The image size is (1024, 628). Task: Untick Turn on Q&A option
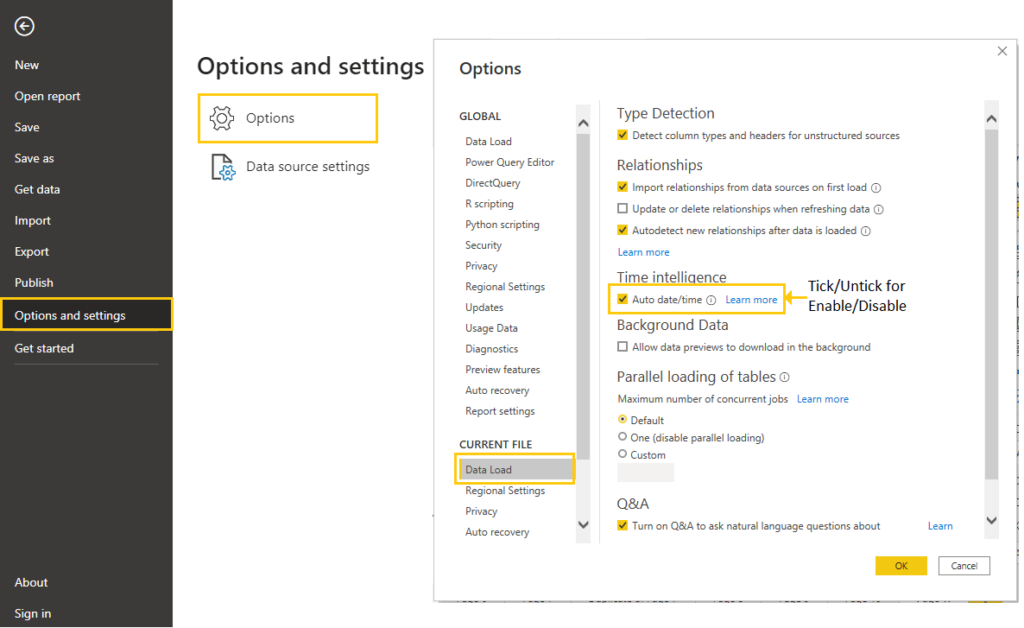(623, 525)
